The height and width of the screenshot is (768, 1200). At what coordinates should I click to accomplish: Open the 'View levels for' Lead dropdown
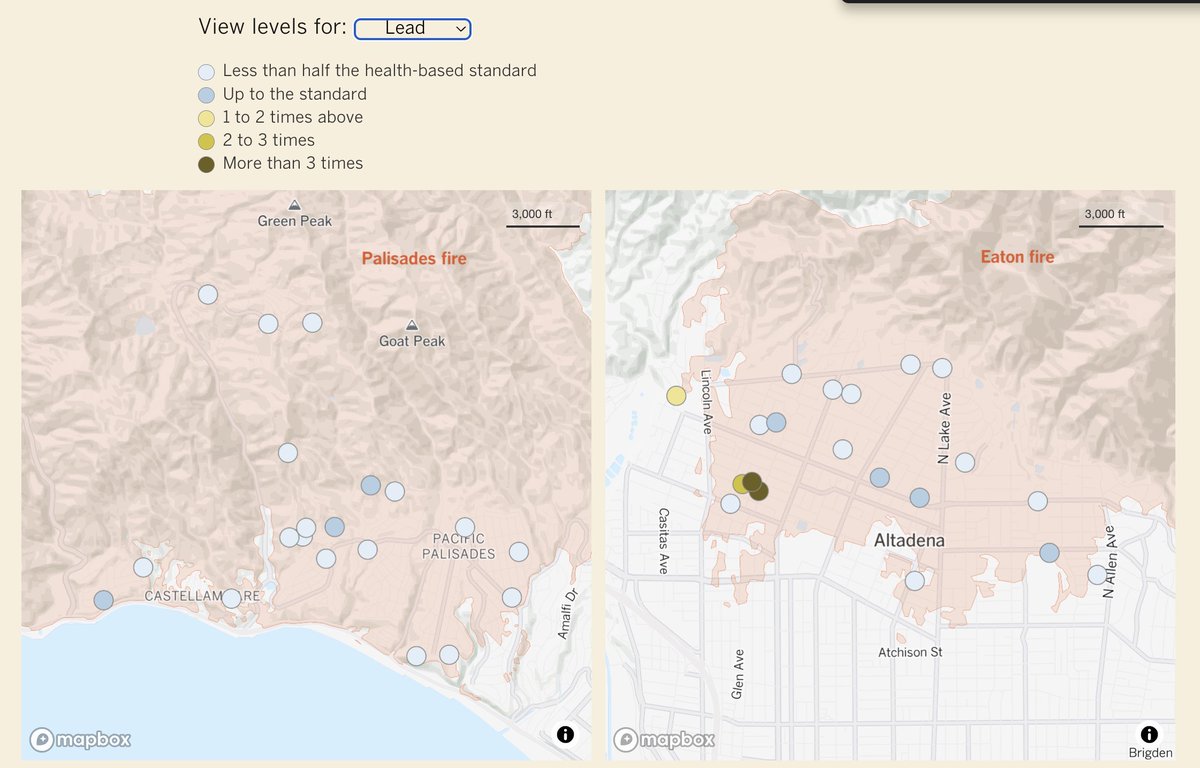tap(412, 28)
